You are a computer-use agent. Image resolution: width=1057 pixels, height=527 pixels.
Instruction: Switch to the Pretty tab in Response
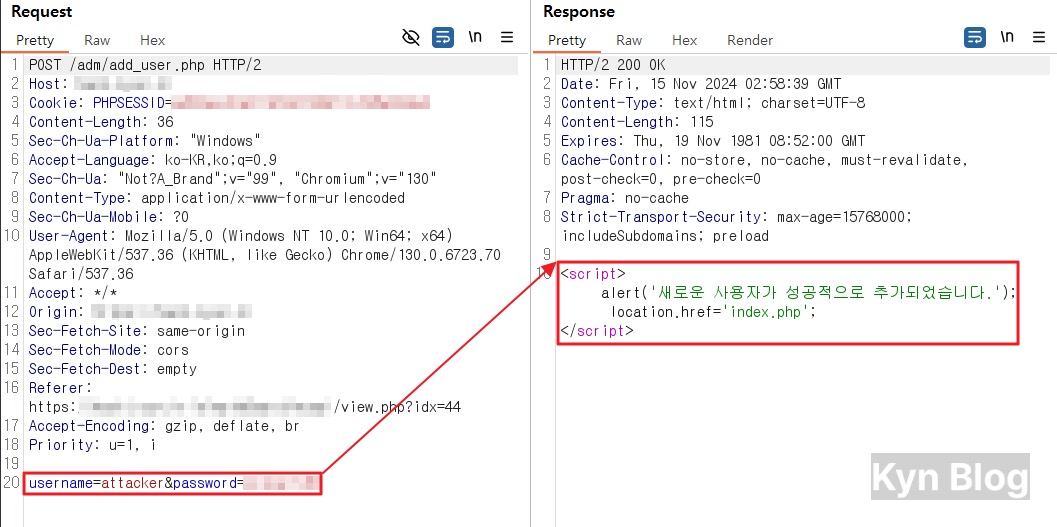(567, 40)
